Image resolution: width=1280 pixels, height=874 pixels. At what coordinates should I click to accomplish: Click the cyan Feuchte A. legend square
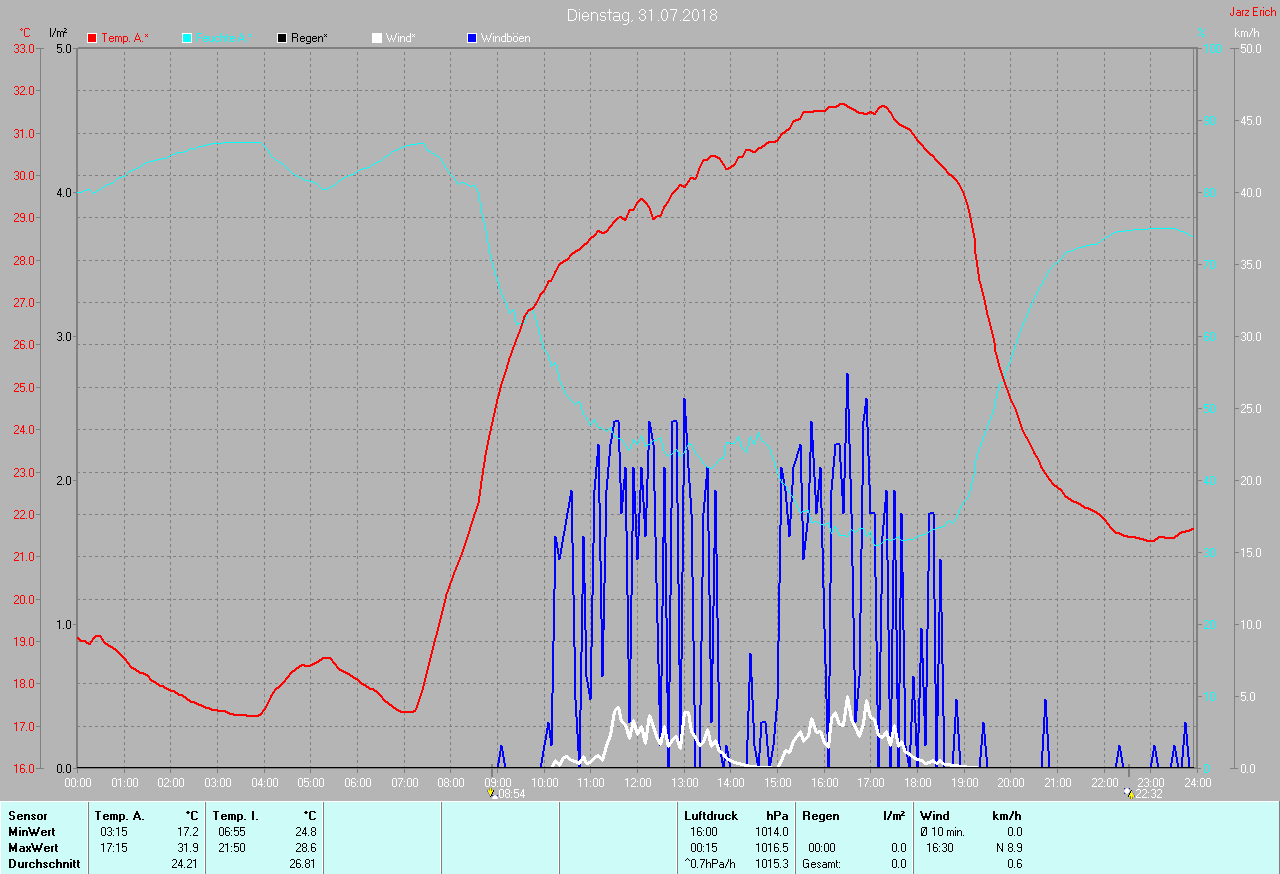pos(187,38)
